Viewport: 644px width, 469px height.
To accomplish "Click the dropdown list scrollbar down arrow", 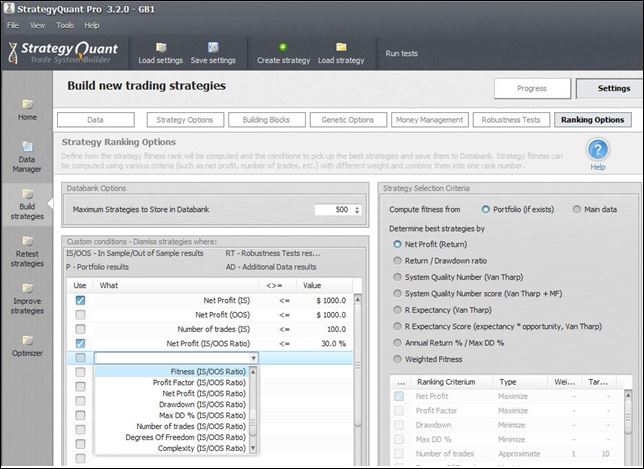I will [253, 448].
